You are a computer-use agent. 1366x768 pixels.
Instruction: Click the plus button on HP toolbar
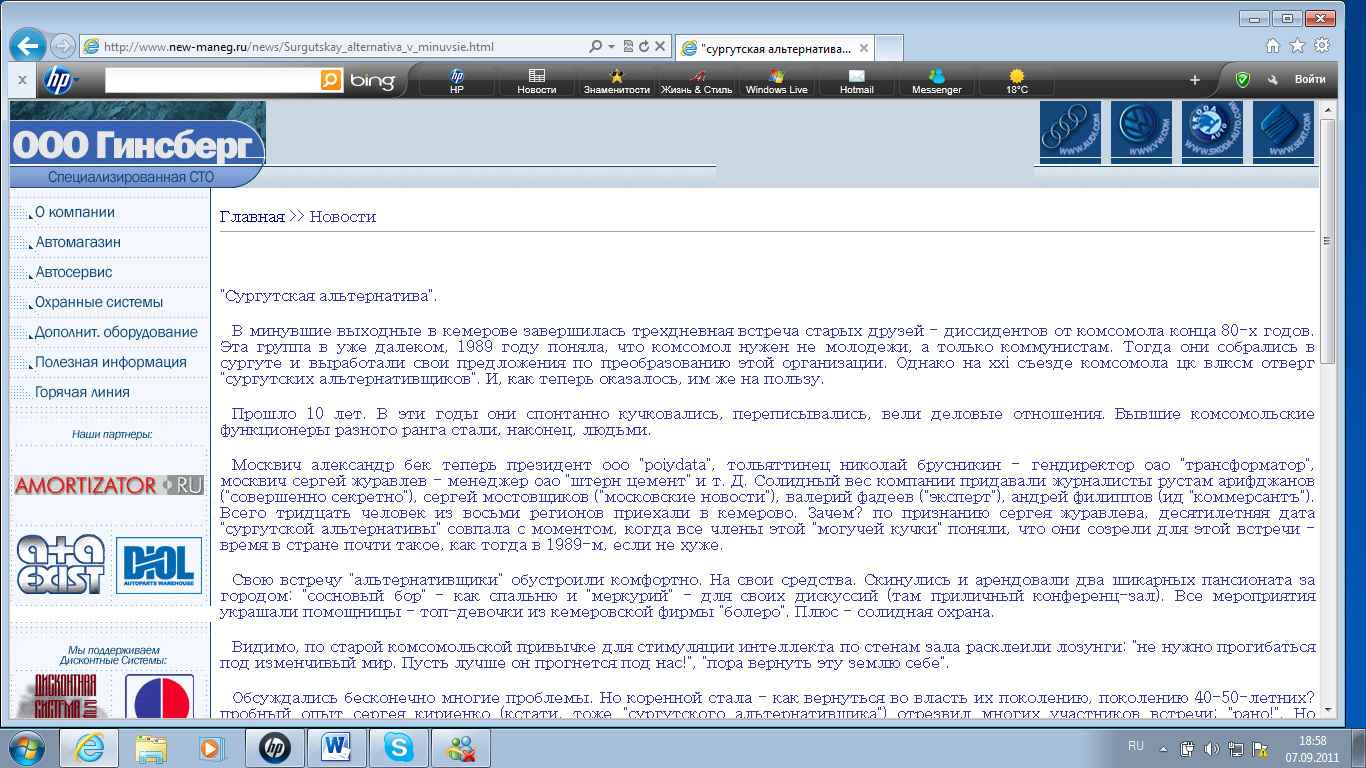click(x=1194, y=80)
